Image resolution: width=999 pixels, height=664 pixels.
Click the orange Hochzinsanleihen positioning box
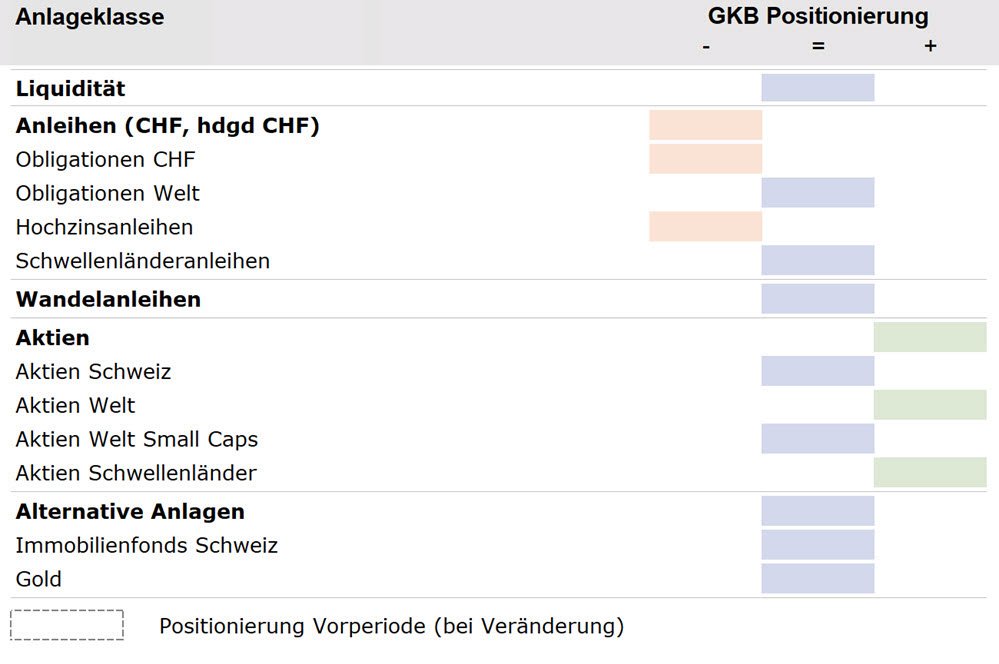pyautogui.click(x=705, y=227)
